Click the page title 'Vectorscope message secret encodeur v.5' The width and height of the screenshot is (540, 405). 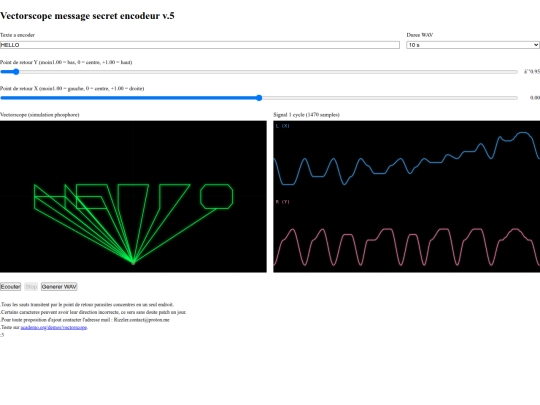pyautogui.click(x=87, y=16)
